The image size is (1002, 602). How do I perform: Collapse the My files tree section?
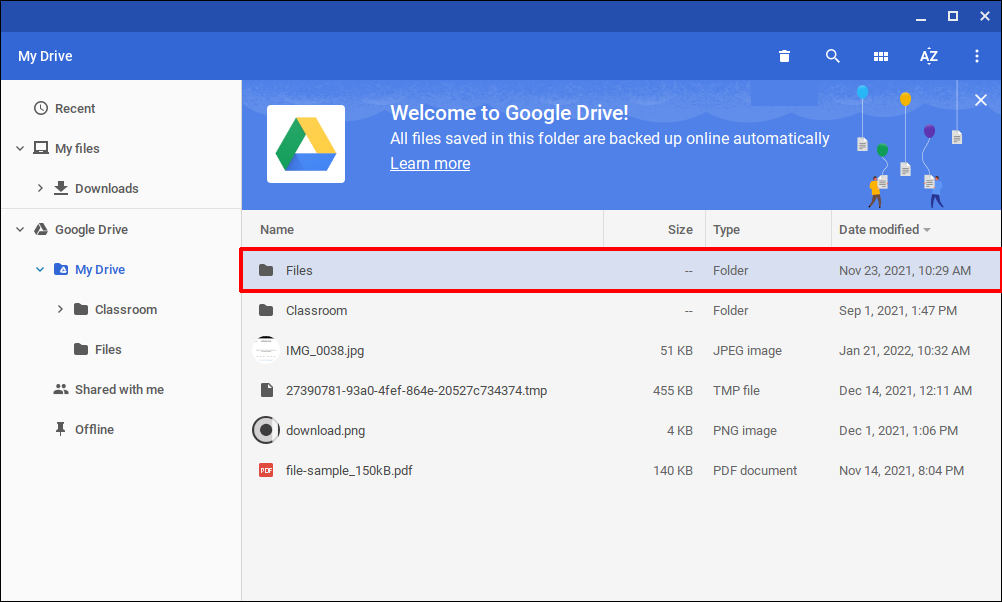(20, 148)
